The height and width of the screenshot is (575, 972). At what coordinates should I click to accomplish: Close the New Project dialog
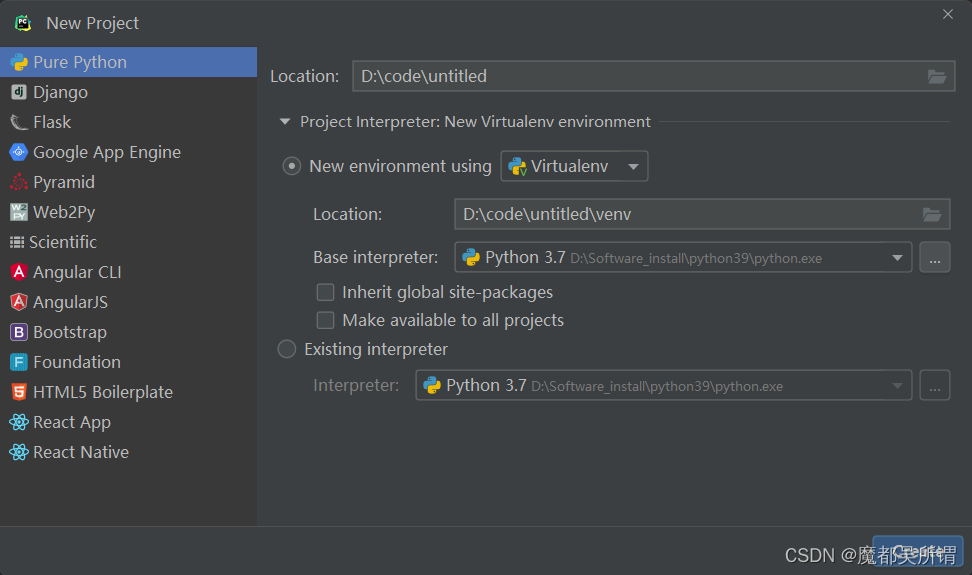(948, 14)
